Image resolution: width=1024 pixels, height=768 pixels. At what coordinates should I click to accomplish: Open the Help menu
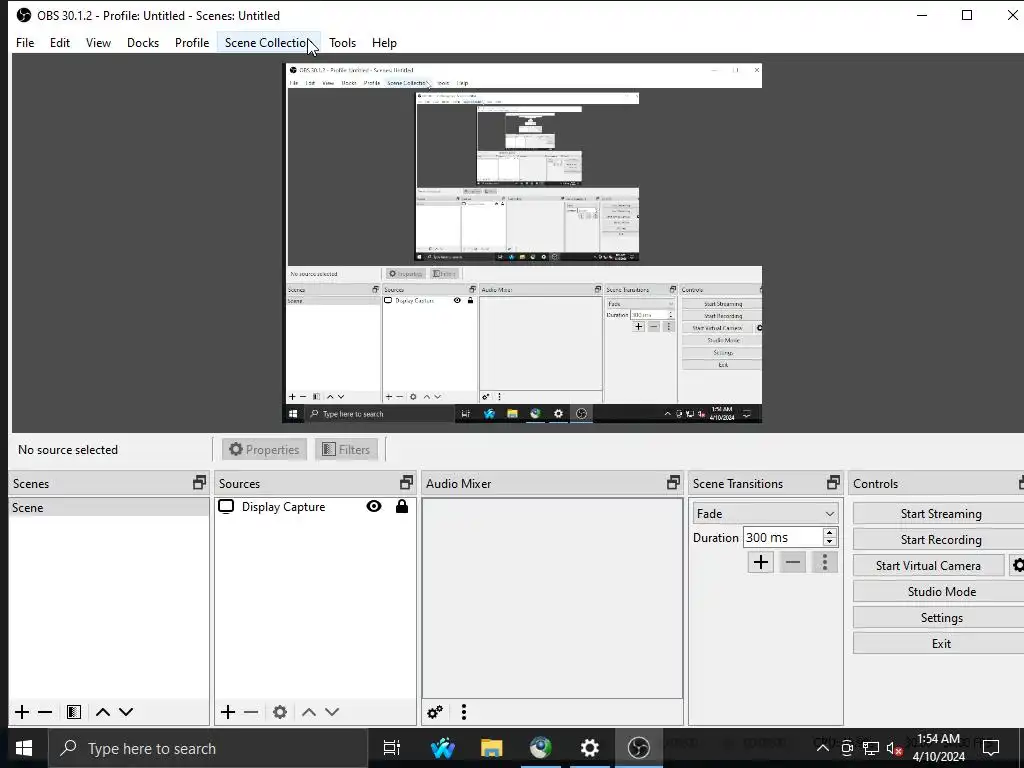point(384,42)
